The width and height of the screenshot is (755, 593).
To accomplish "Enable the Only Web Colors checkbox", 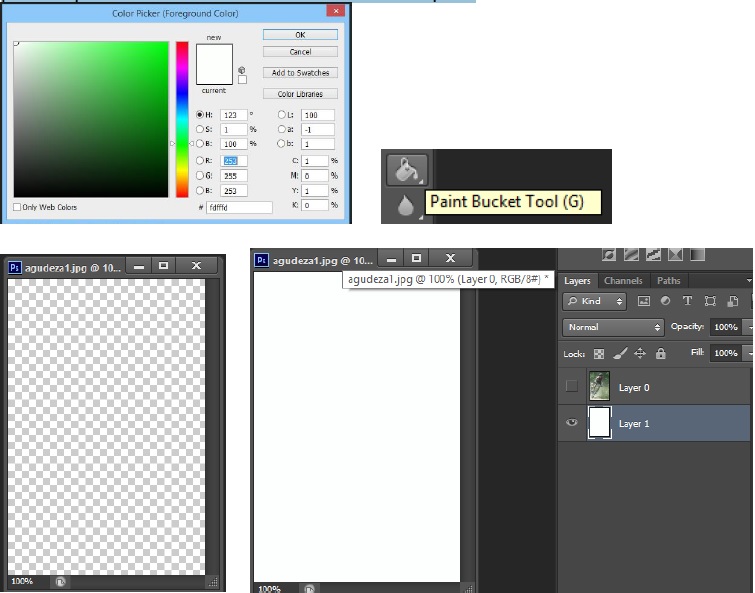I will pyautogui.click(x=17, y=207).
